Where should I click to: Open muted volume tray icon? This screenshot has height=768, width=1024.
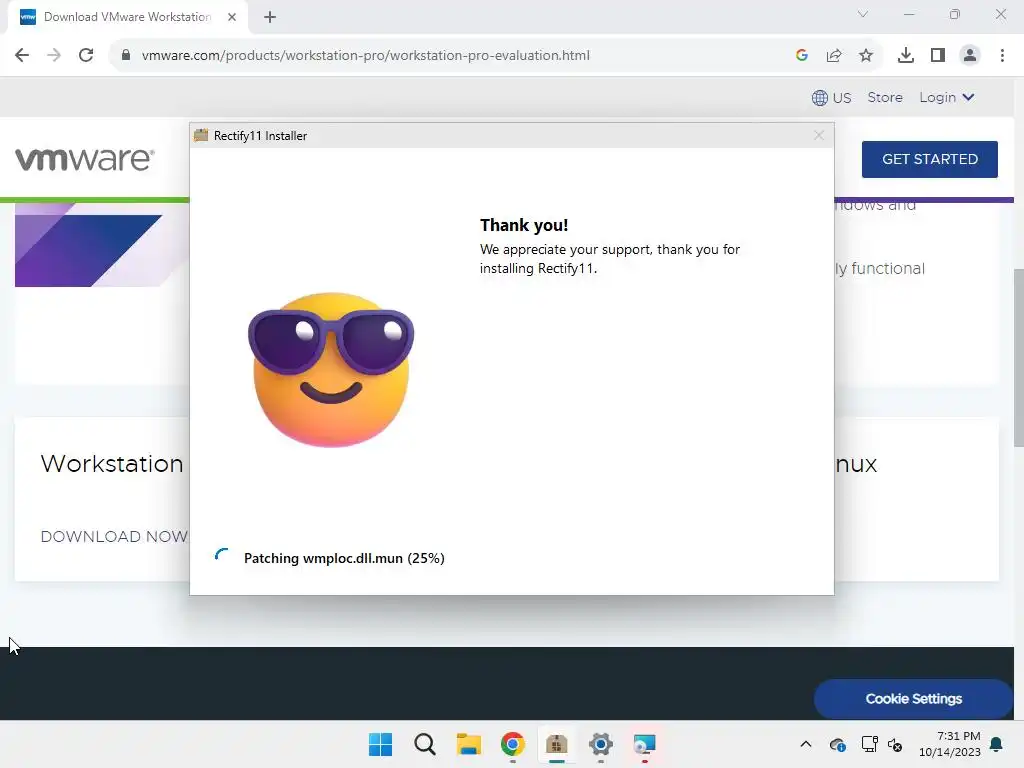click(895, 744)
